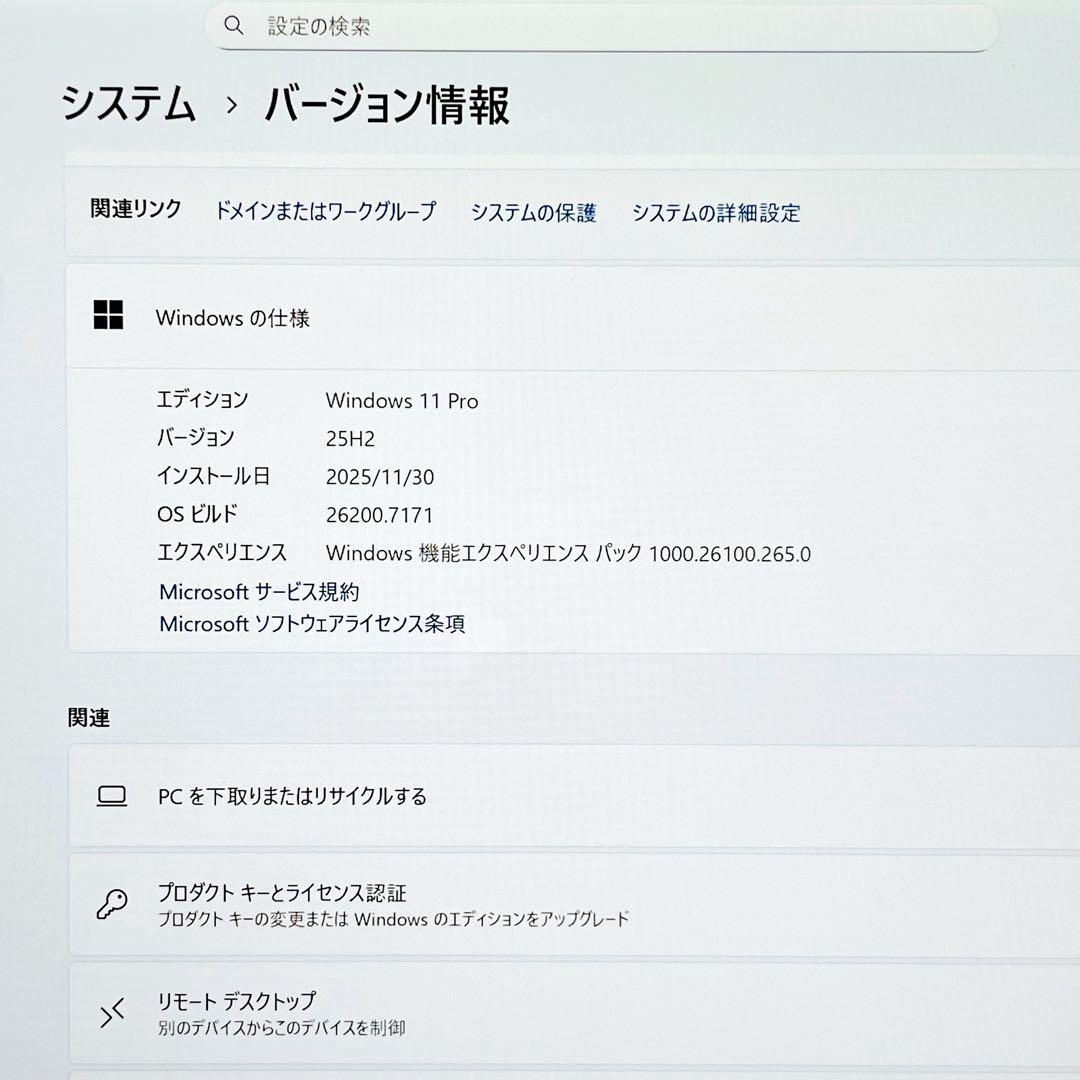Viewport: 1080px width, 1080px height.
Task: Click the 関連リンク section label
Action: point(133,210)
